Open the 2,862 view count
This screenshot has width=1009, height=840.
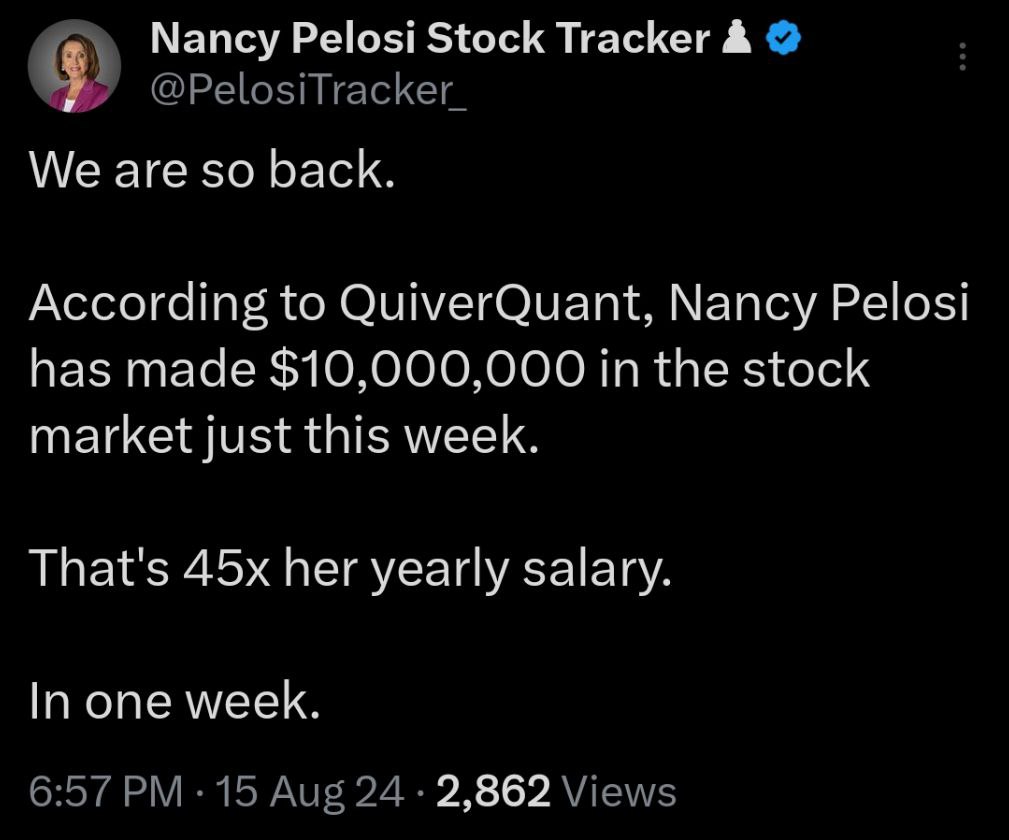click(493, 792)
